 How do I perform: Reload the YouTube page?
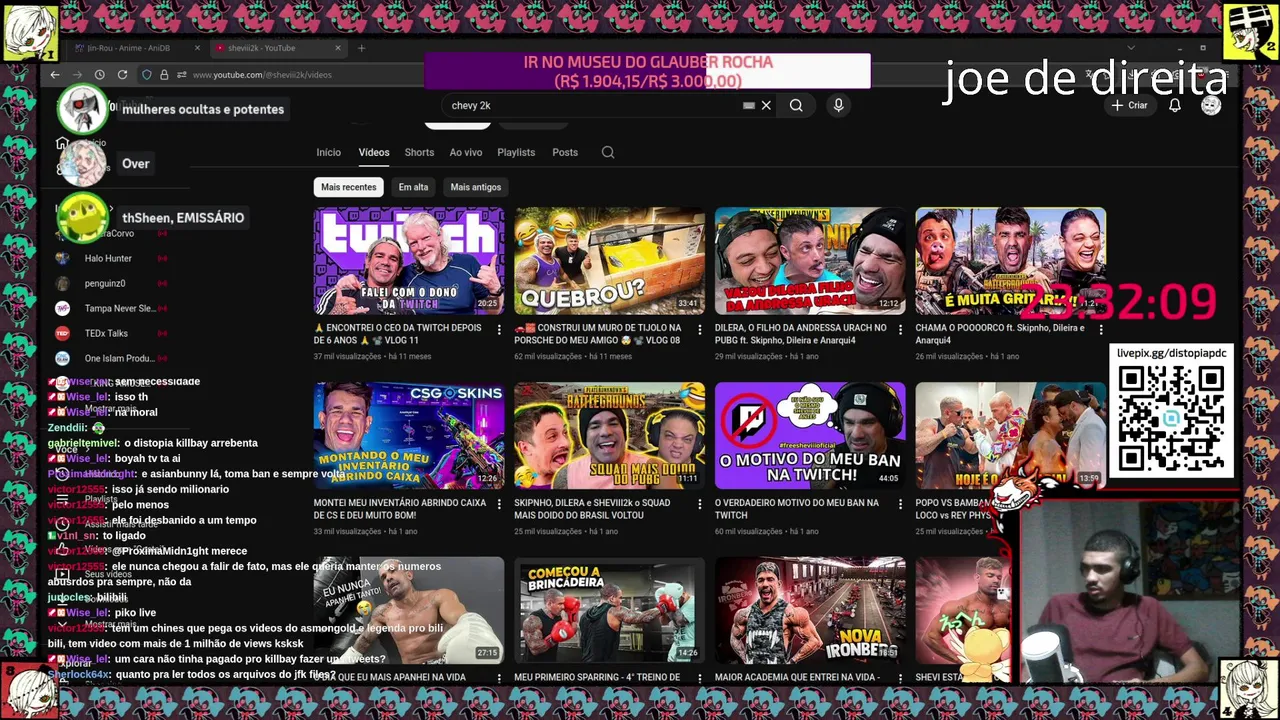point(122,75)
